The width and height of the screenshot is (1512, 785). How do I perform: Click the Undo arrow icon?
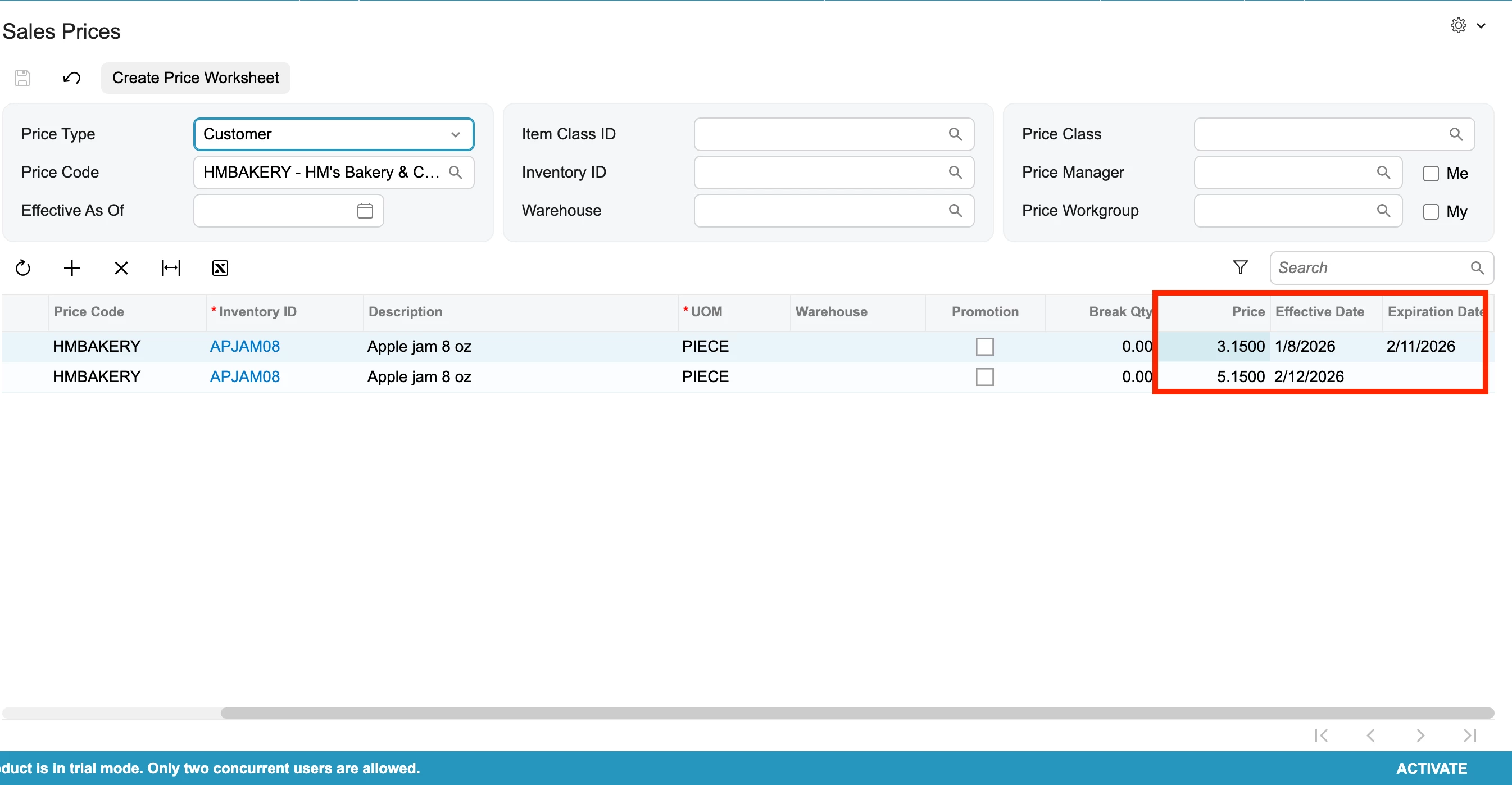[71, 78]
